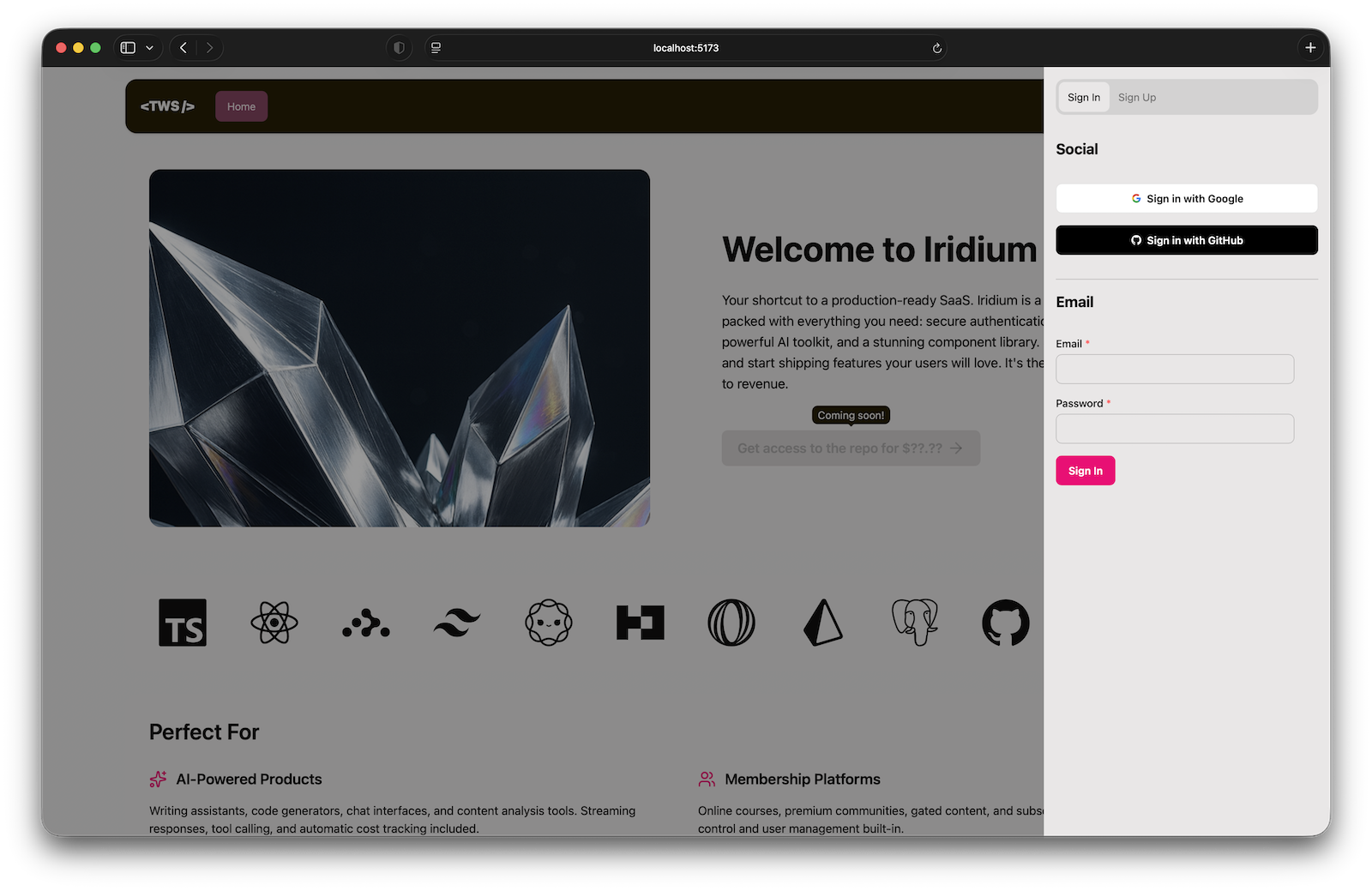Open a new tab with the plus icon

[1310, 48]
